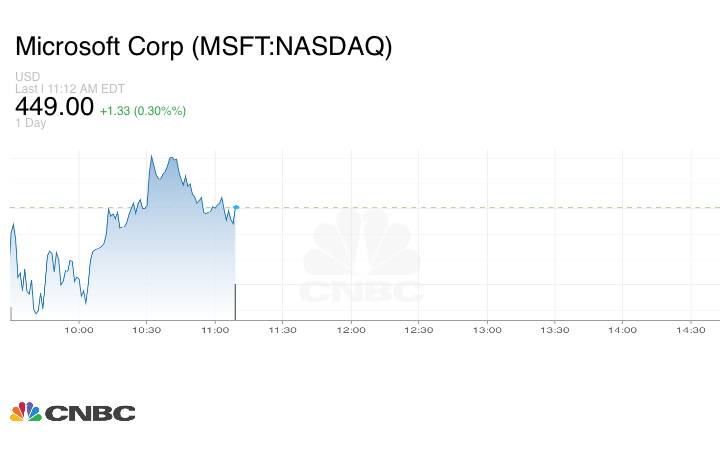The image size is (720, 450).
Task: Select the 1 Day range label
Action: (31, 124)
